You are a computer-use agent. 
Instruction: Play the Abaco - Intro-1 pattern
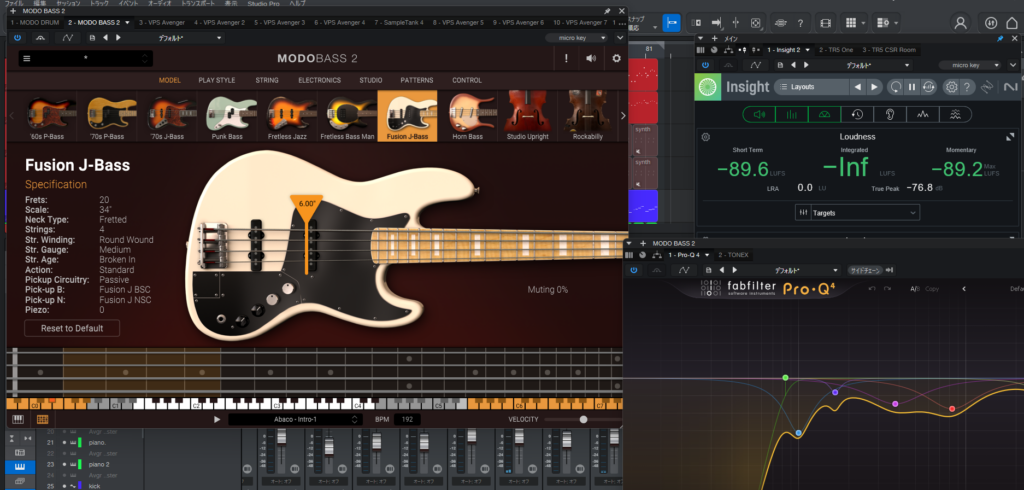tap(217, 419)
